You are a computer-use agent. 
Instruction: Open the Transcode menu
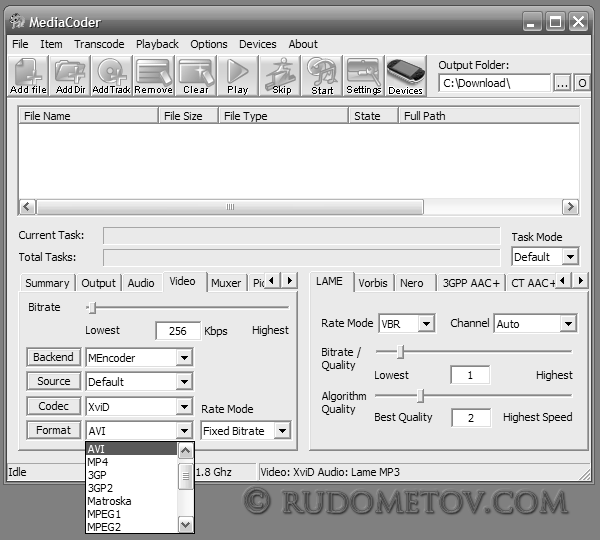[99, 44]
